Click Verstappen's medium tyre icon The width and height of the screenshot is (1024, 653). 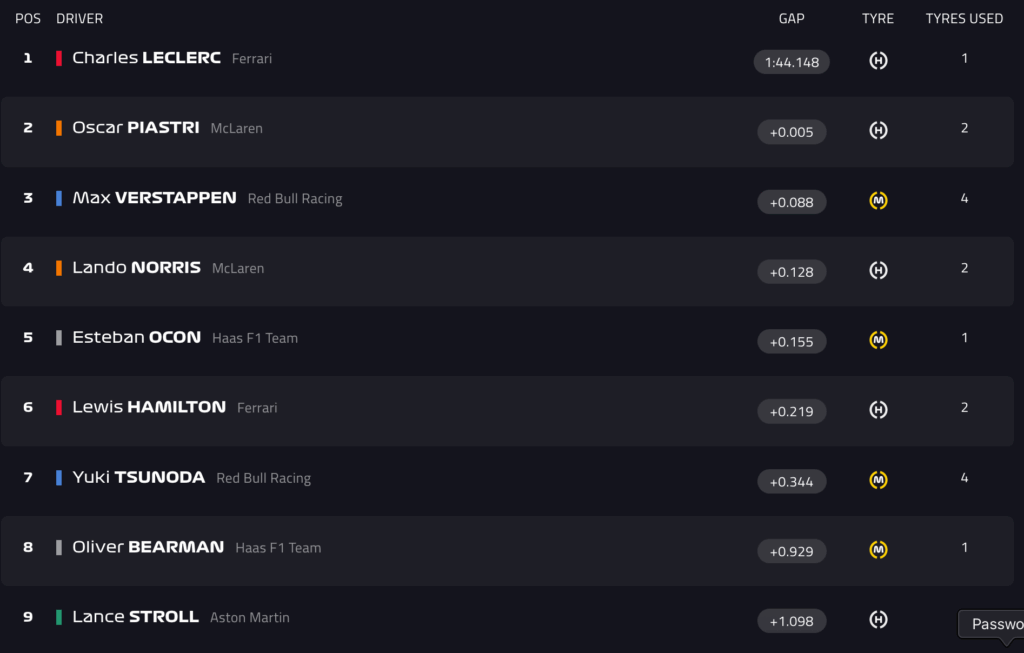click(878, 201)
